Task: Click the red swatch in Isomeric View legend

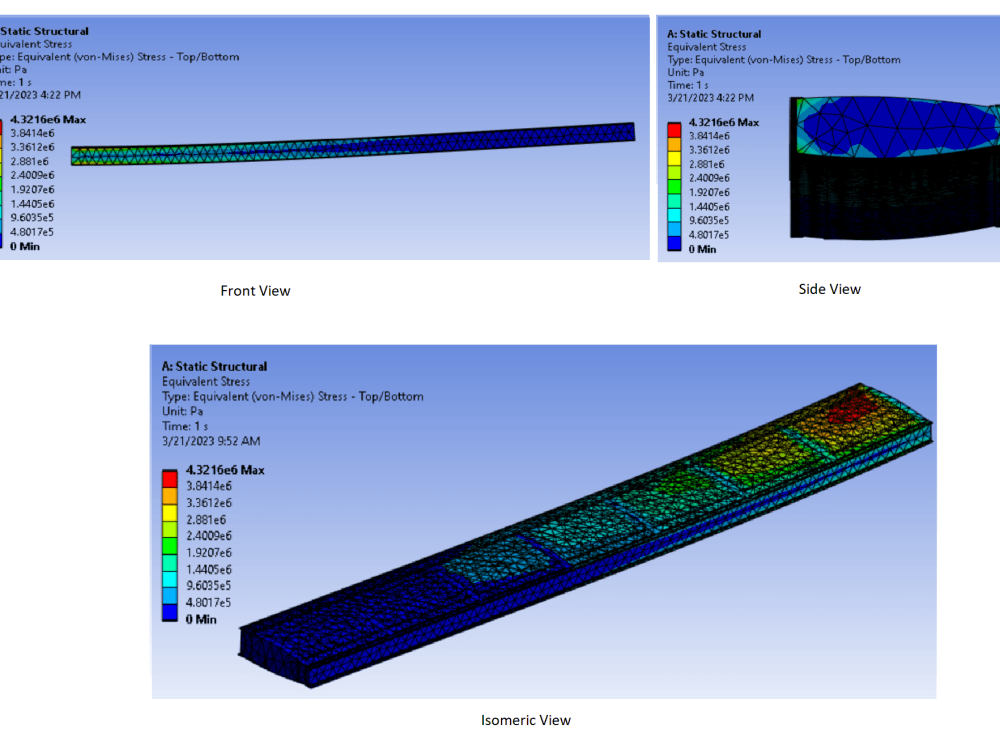Action: click(x=170, y=479)
